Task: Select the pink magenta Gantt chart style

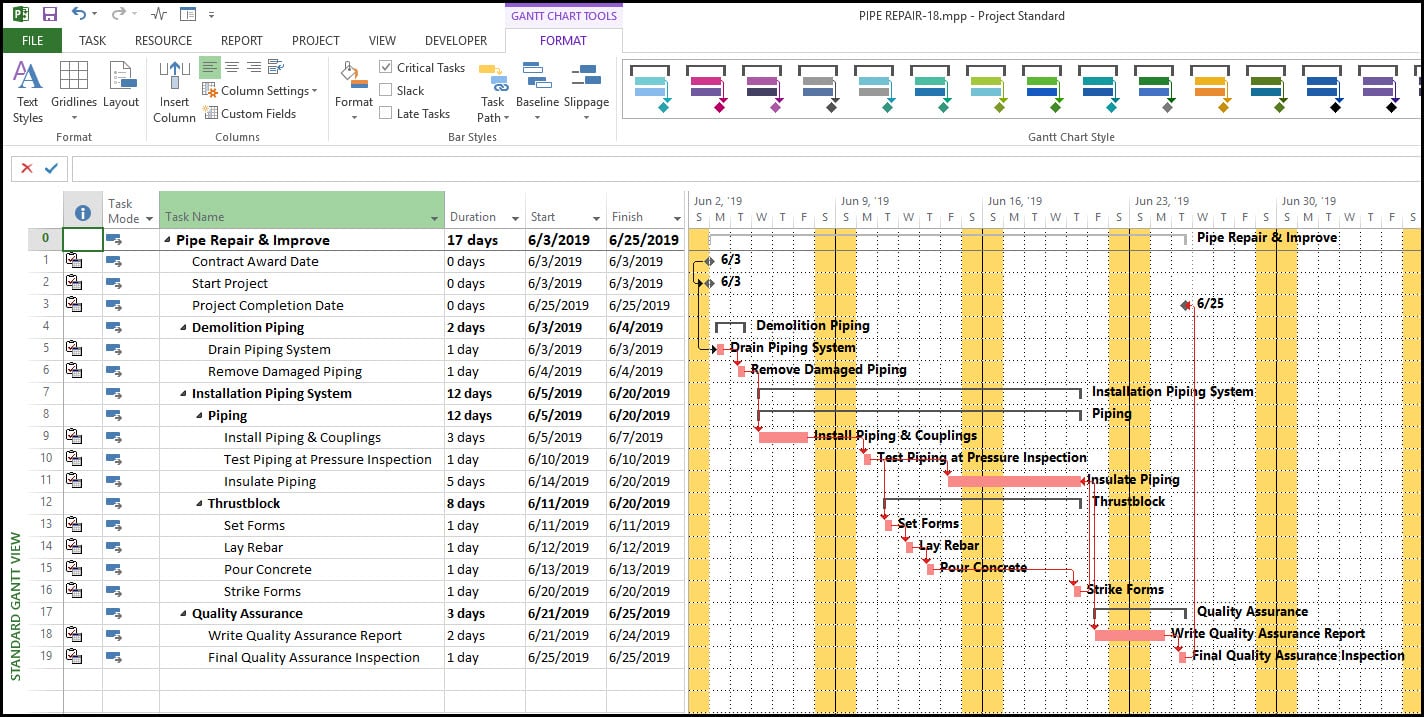Action: pyautogui.click(x=706, y=88)
